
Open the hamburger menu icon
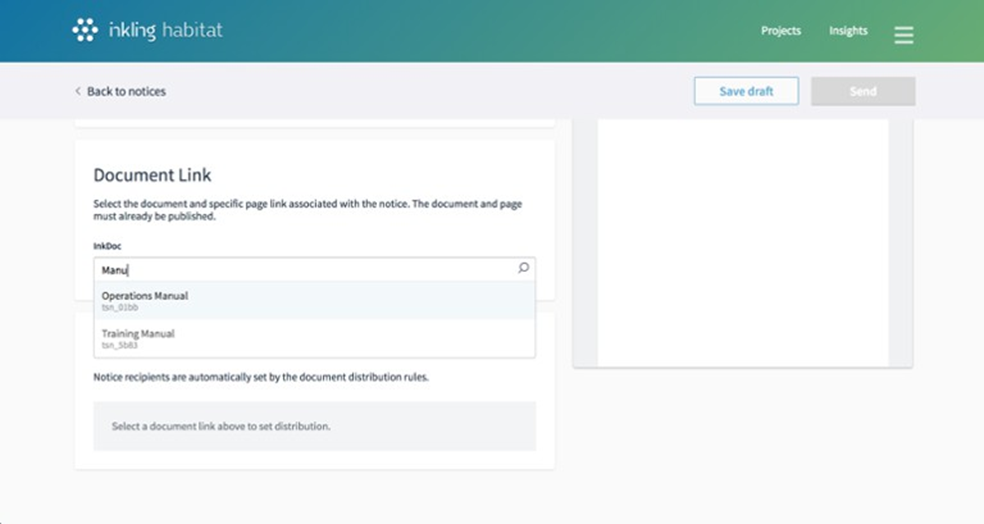click(903, 35)
